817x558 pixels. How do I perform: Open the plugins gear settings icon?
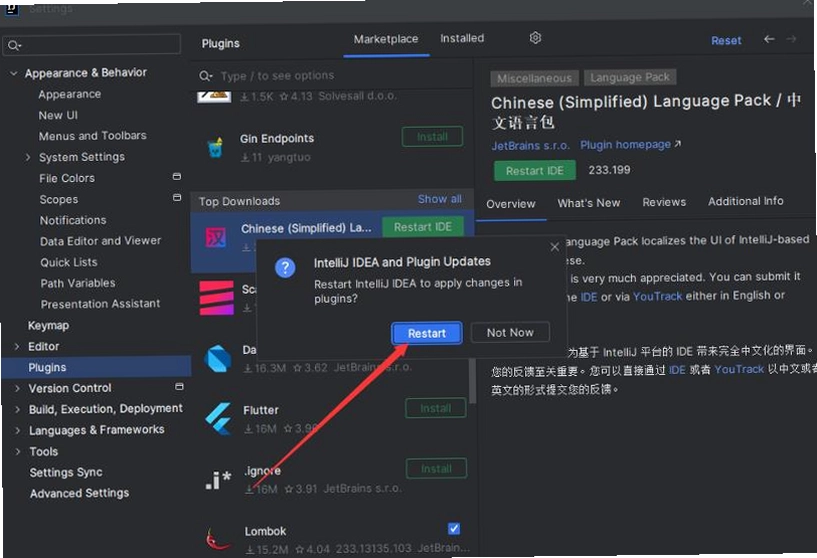click(535, 38)
